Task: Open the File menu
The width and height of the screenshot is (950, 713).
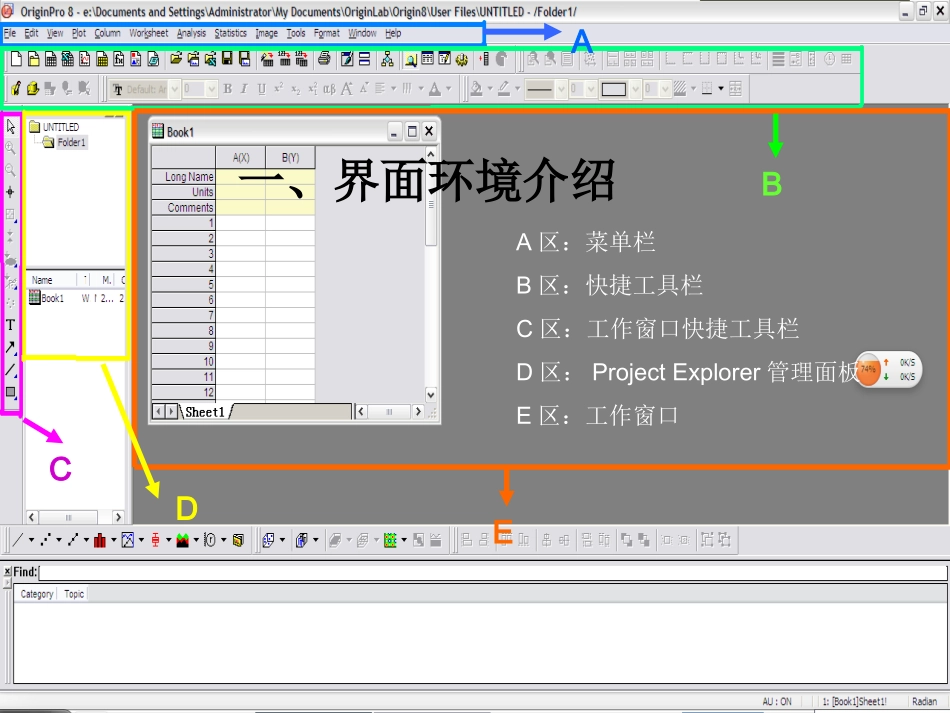Action: 10,33
